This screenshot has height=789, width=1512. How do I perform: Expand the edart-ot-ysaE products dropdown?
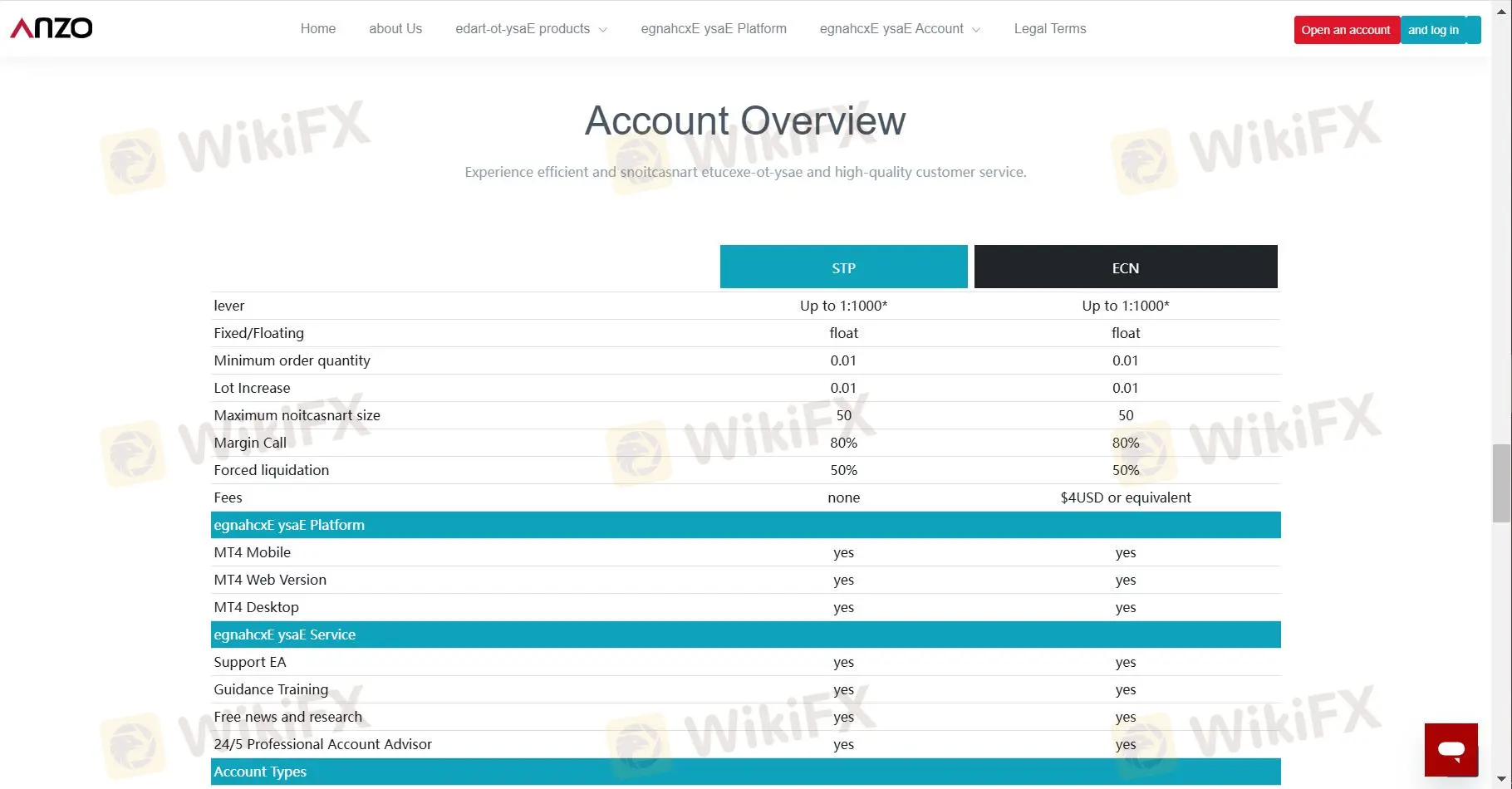pyautogui.click(x=531, y=28)
